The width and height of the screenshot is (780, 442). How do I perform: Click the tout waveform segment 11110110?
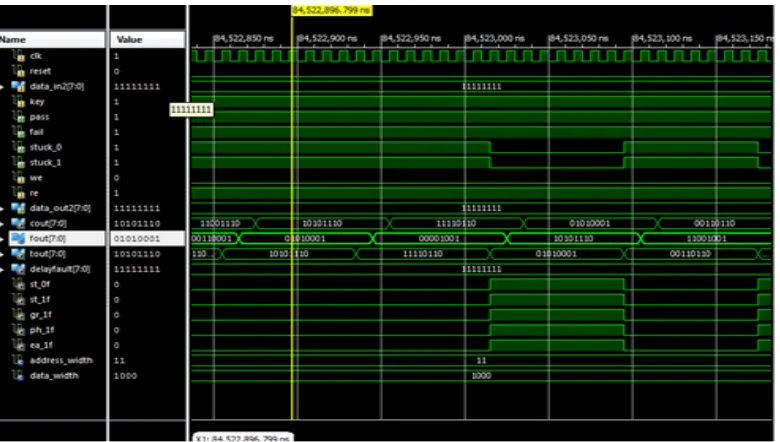point(423,254)
